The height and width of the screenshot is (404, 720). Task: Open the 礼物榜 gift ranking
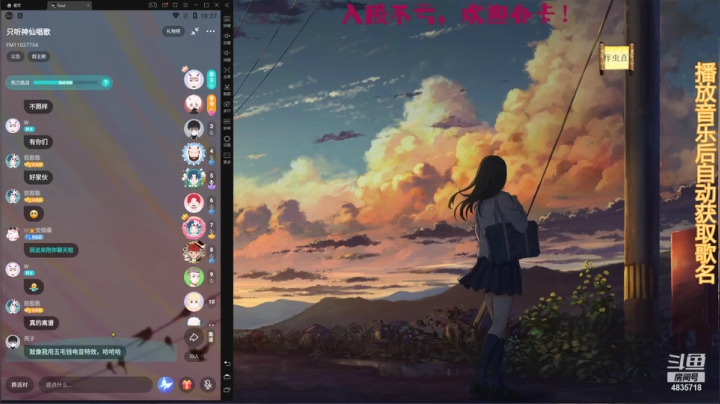173,31
